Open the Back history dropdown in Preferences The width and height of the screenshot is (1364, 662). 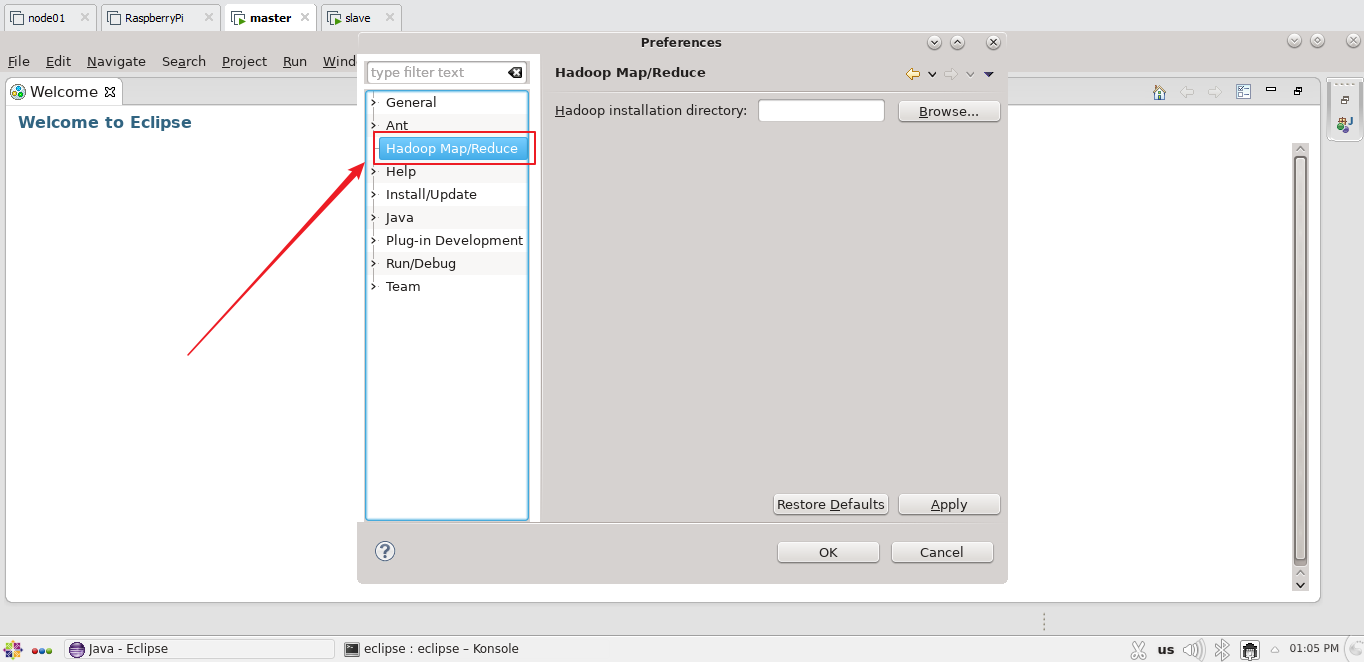[x=932, y=74]
